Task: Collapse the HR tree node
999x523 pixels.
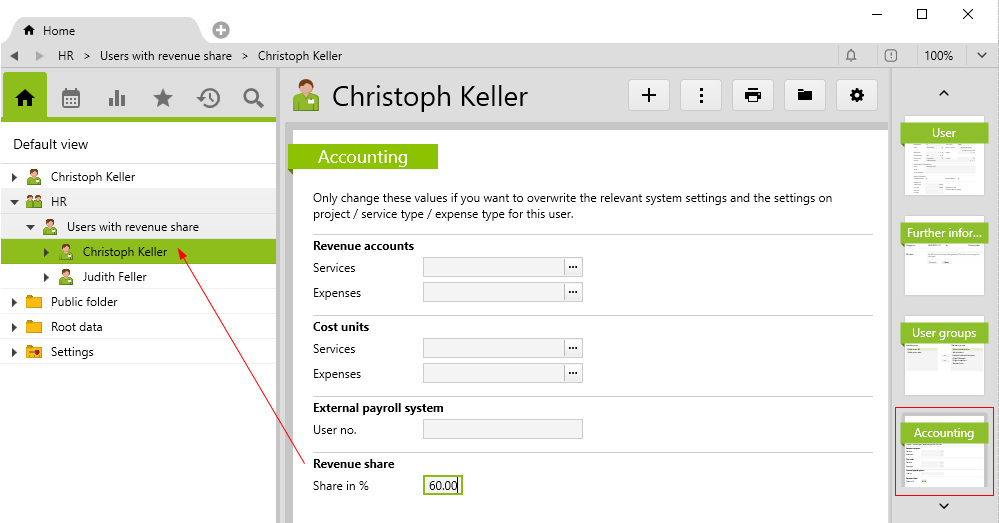Action: tap(14, 202)
